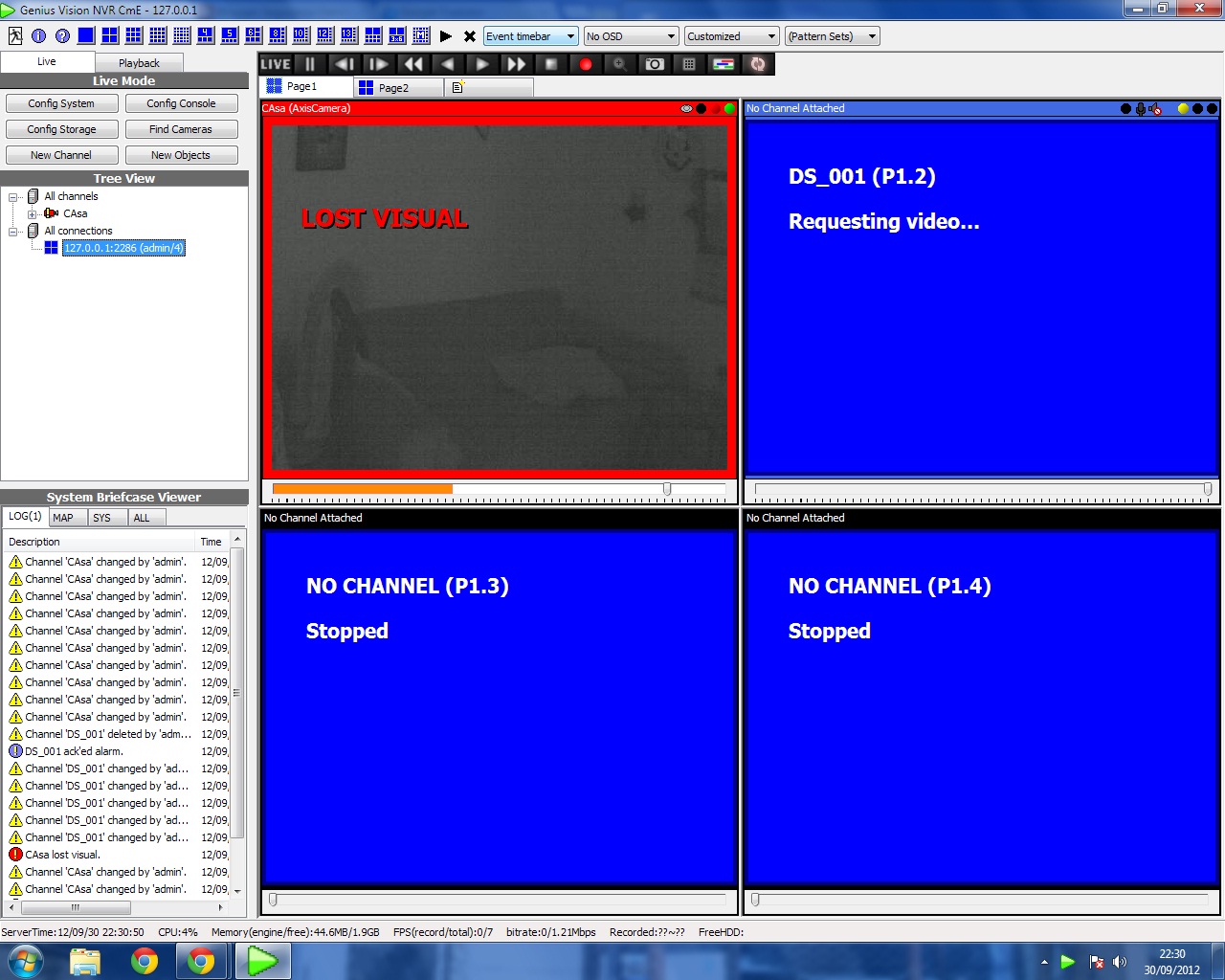Start recording with the red record button
Image resolution: width=1225 pixels, height=980 pixels.
(584, 64)
